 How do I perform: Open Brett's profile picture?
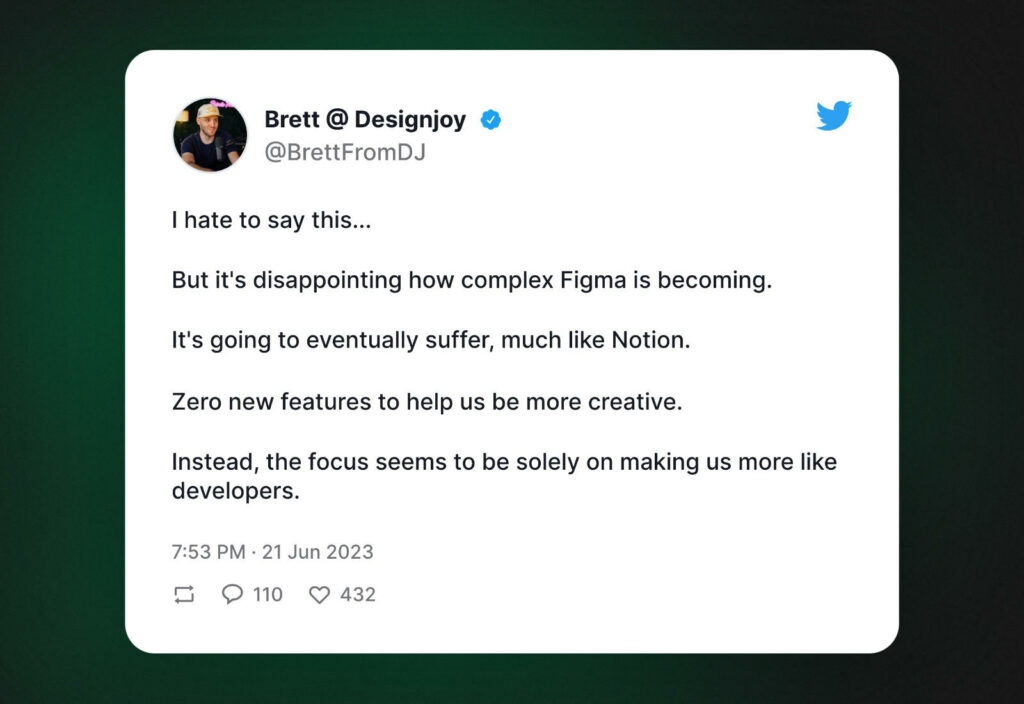coord(210,134)
